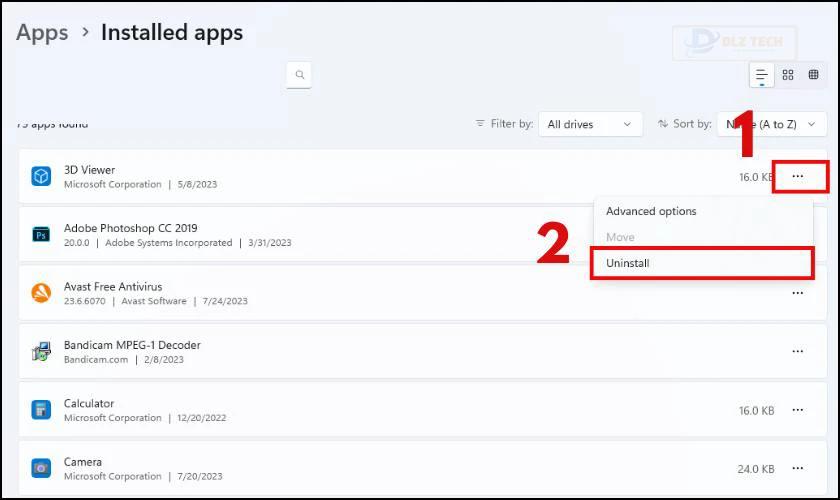Screen dimensions: 840x500
Task: Open the Sort by Name dropdown
Action: [x=771, y=124]
